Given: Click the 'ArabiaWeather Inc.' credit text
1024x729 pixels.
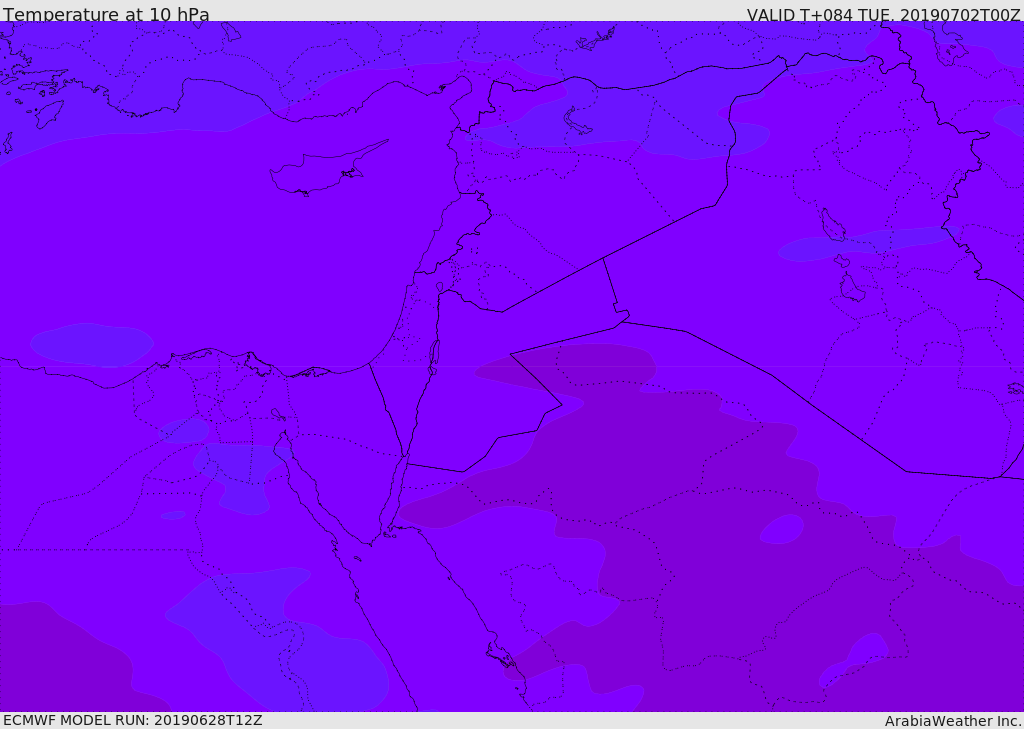Looking at the screenshot, I should click(x=954, y=721).
